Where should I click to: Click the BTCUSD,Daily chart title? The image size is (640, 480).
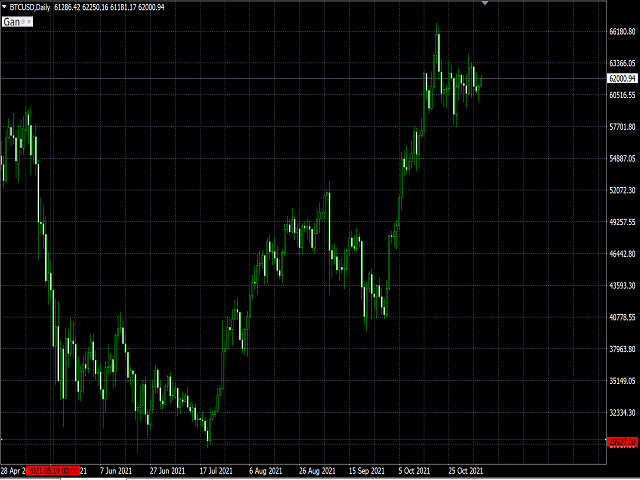(30, 7)
